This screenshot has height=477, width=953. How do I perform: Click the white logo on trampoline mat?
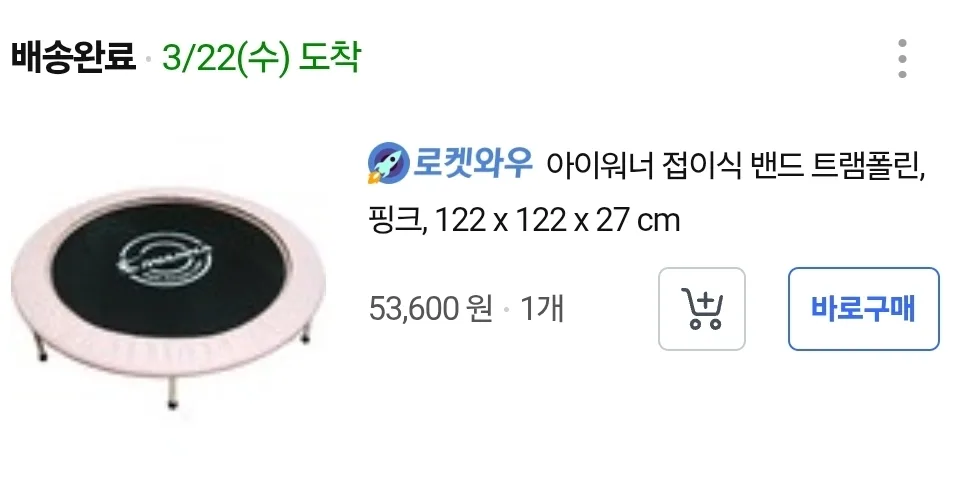click(x=165, y=260)
